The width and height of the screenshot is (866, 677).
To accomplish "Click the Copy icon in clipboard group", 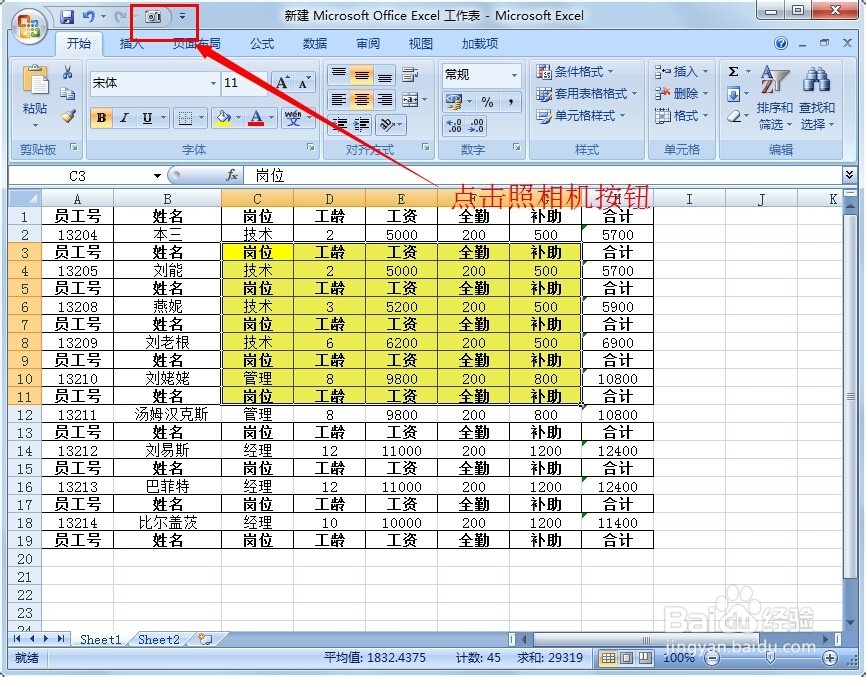I will (69, 94).
